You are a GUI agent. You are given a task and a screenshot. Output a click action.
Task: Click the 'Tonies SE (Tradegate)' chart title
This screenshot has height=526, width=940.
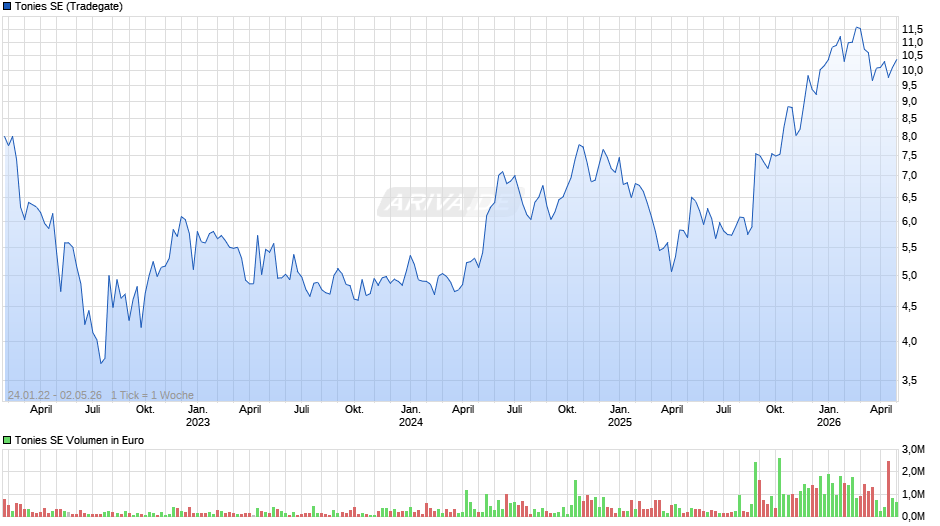pyautogui.click(x=69, y=7)
